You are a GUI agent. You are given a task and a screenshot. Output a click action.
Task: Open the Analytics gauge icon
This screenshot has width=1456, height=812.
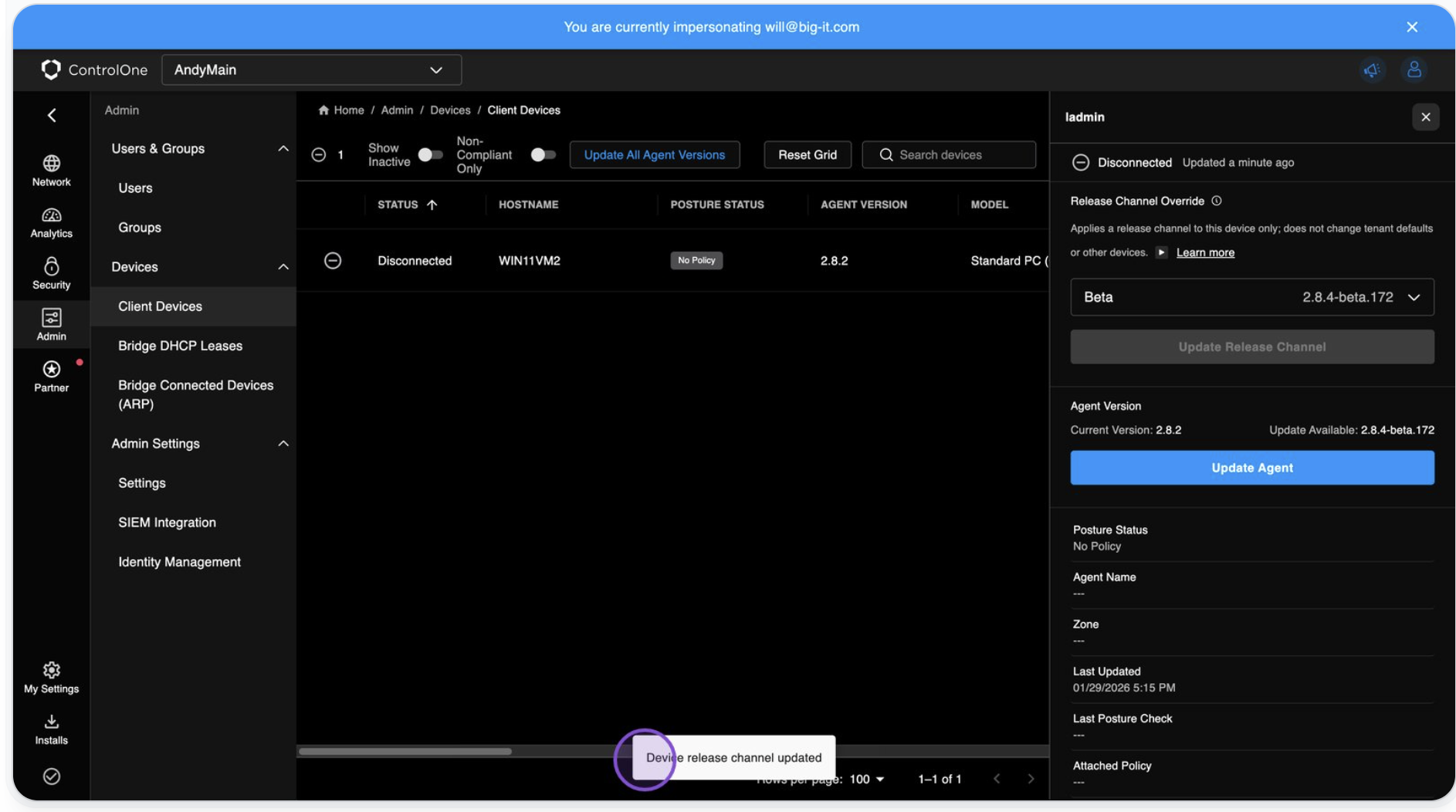[x=51, y=222]
